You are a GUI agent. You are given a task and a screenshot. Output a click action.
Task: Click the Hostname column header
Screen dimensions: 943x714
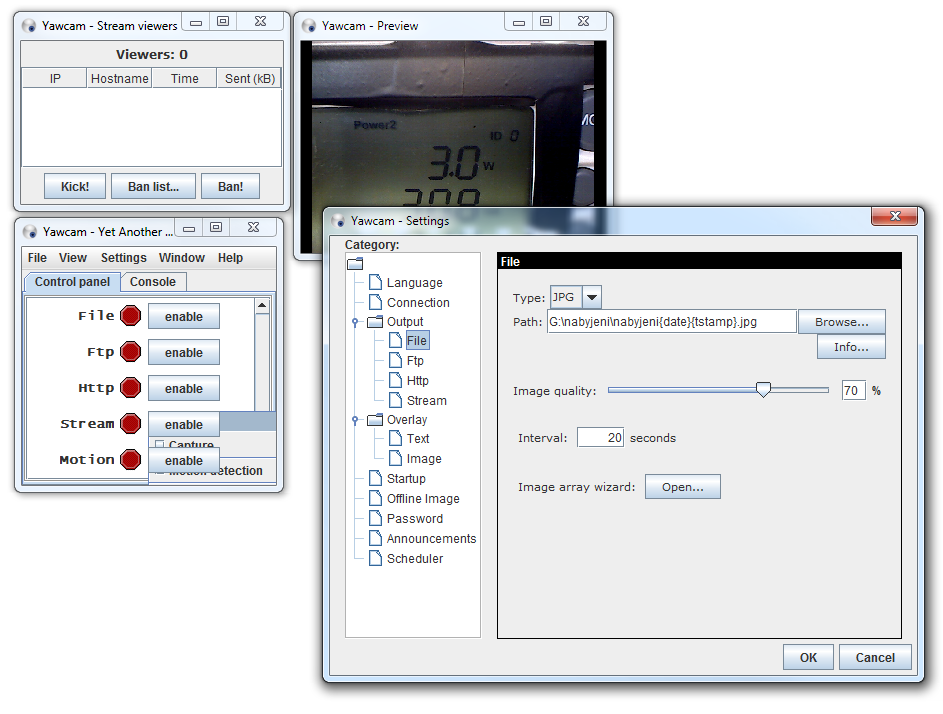click(120, 78)
